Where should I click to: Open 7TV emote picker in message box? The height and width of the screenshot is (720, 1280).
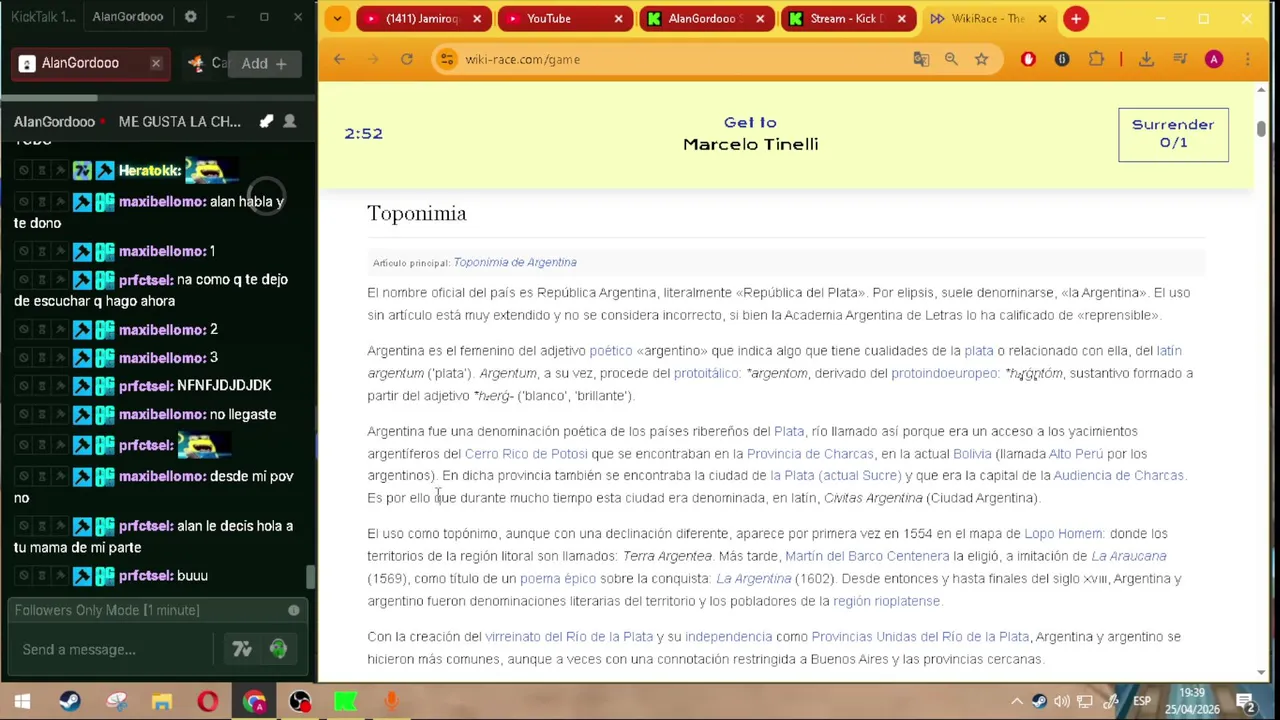click(x=242, y=649)
